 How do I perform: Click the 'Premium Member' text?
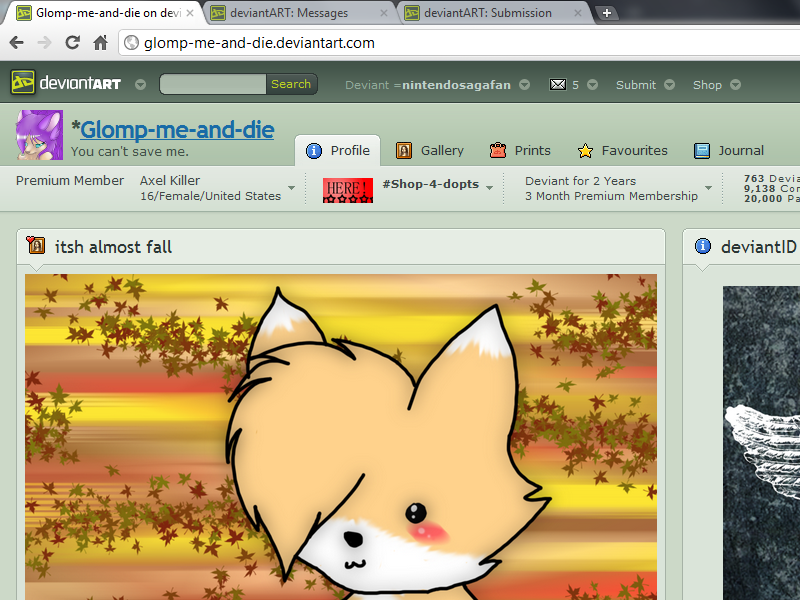[70, 181]
